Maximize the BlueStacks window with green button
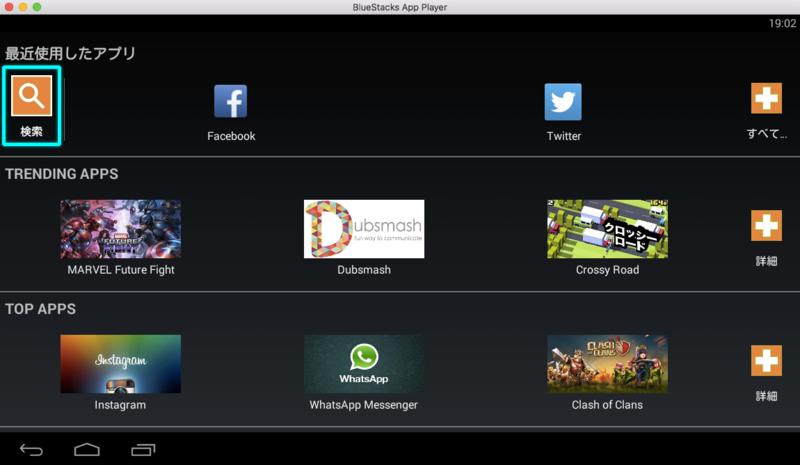This screenshot has height=465, width=800. pyautogui.click(x=37, y=7)
